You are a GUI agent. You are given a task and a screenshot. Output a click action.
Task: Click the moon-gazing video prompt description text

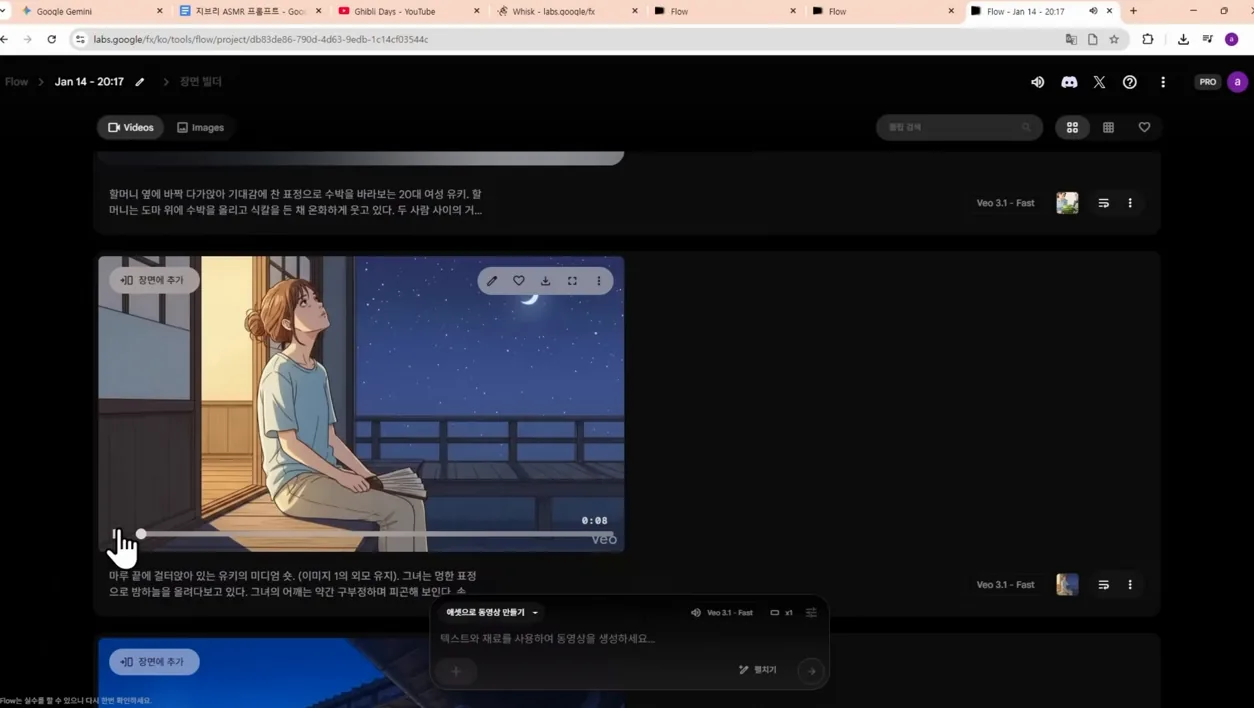point(293,584)
